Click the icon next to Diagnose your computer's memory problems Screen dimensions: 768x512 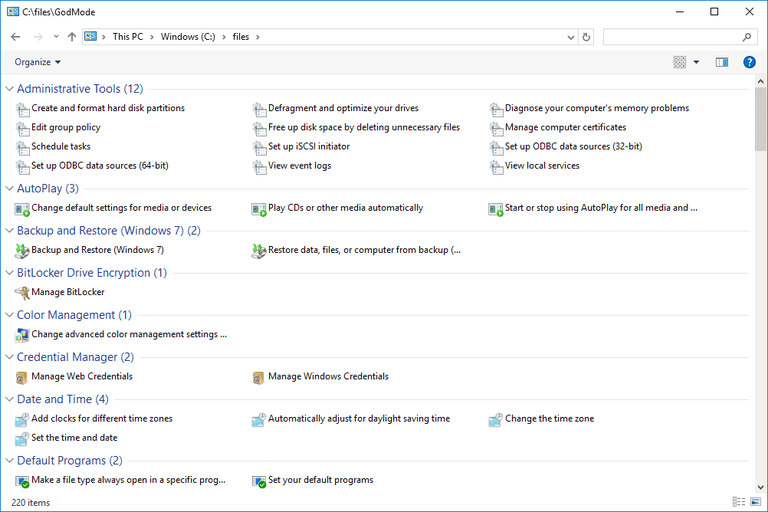(496, 109)
